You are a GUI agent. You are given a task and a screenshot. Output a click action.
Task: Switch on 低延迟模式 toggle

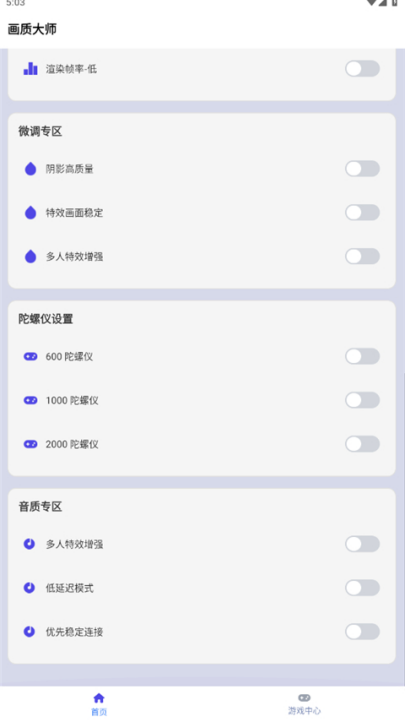pyautogui.click(x=362, y=588)
